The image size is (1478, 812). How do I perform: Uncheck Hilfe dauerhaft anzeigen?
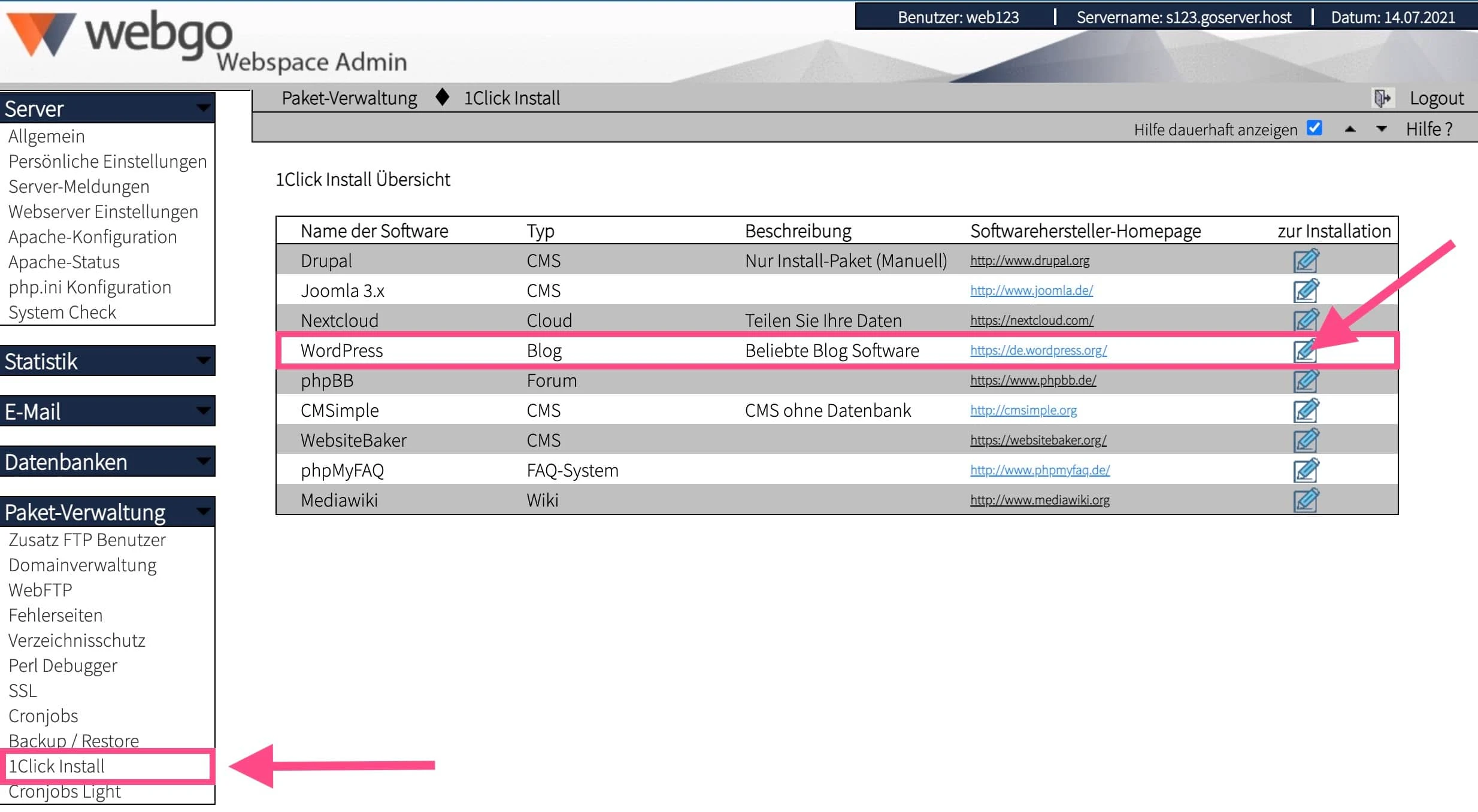(1315, 128)
